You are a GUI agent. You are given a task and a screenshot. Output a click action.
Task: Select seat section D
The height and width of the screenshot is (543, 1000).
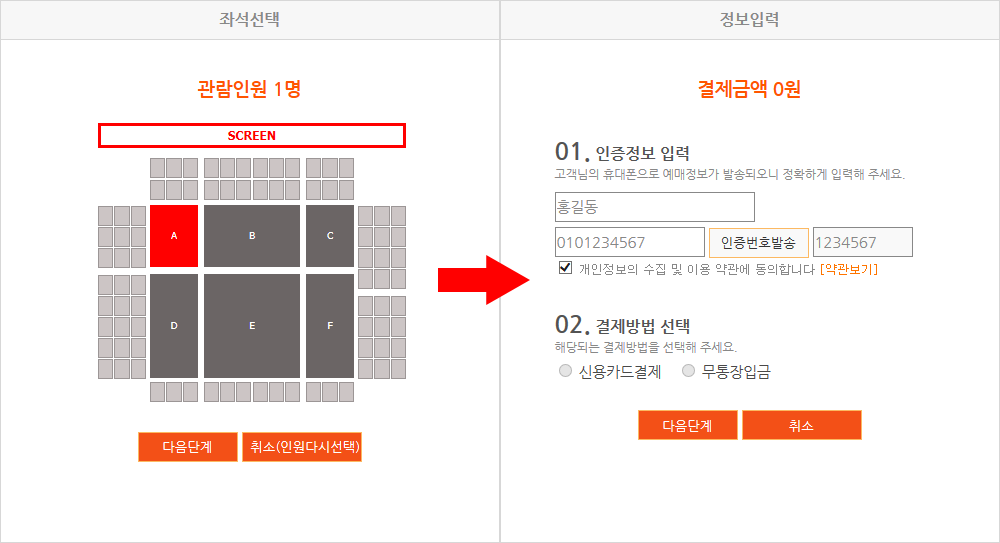174,326
